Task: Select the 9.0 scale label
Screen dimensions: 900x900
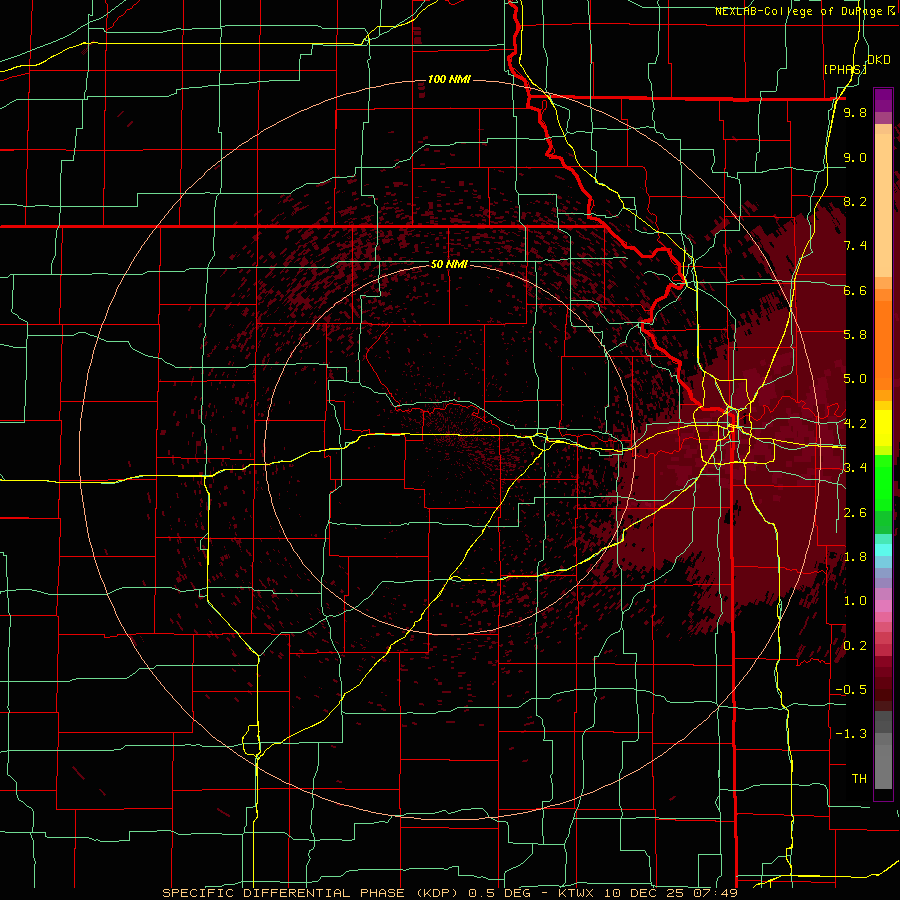Action: click(x=855, y=157)
